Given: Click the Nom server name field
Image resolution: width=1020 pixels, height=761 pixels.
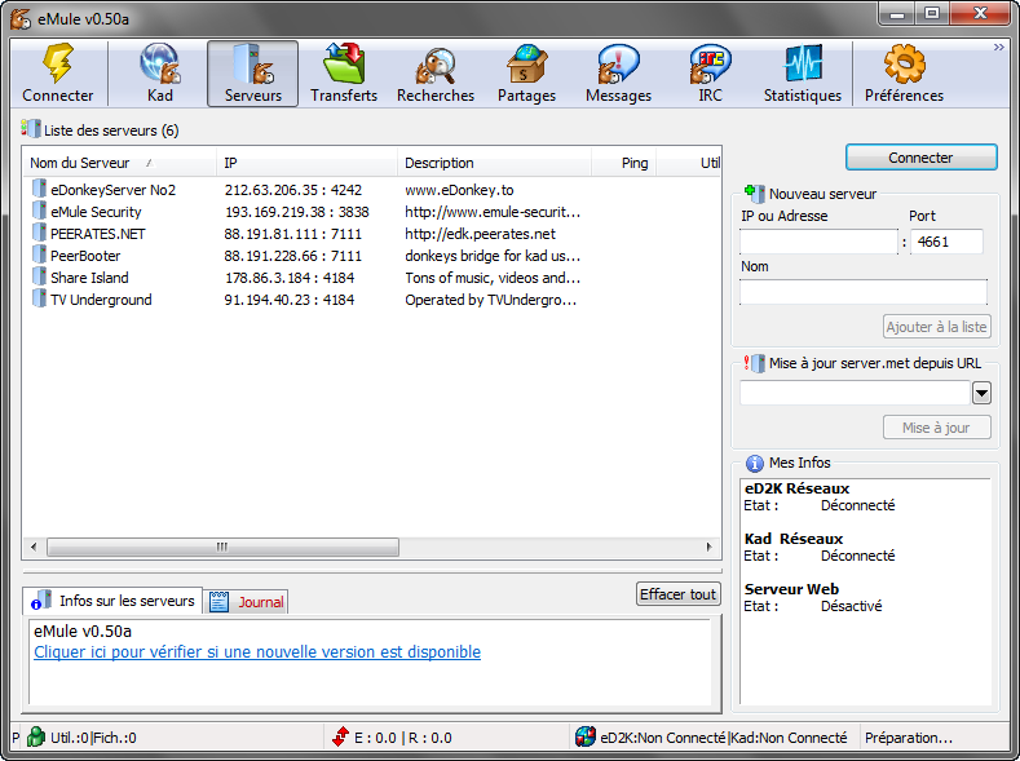Looking at the screenshot, I should tap(863, 292).
